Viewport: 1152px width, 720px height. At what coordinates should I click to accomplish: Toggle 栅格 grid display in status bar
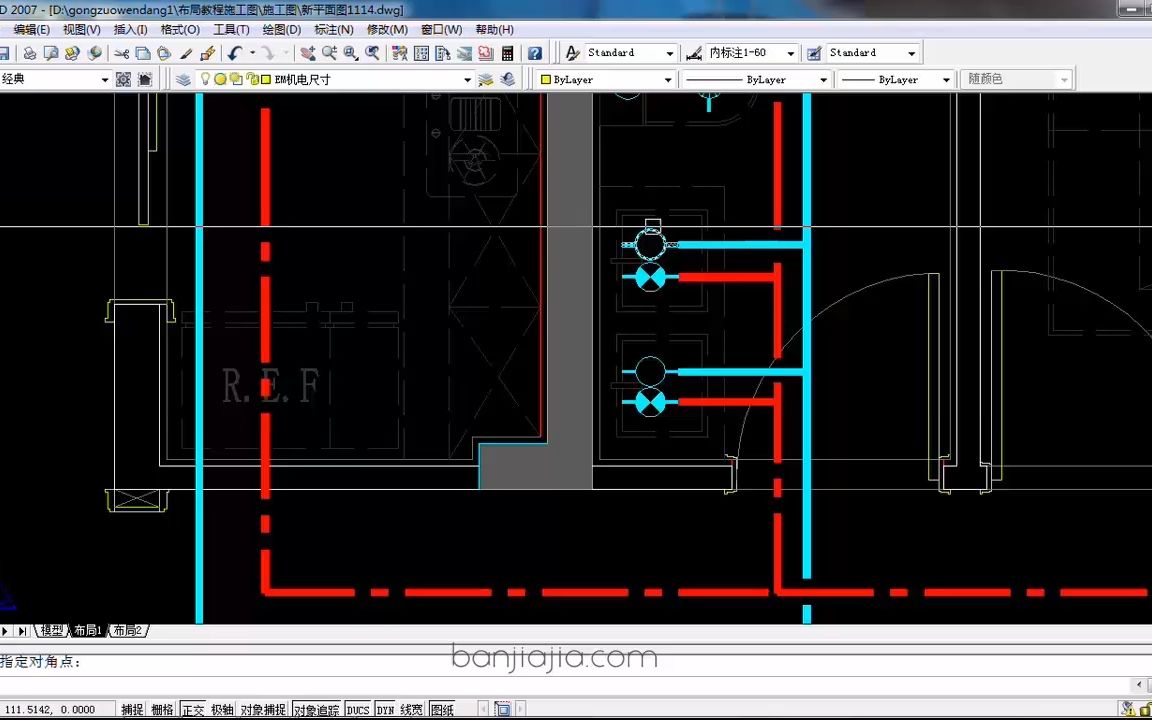pyautogui.click(x=162, y=710)
